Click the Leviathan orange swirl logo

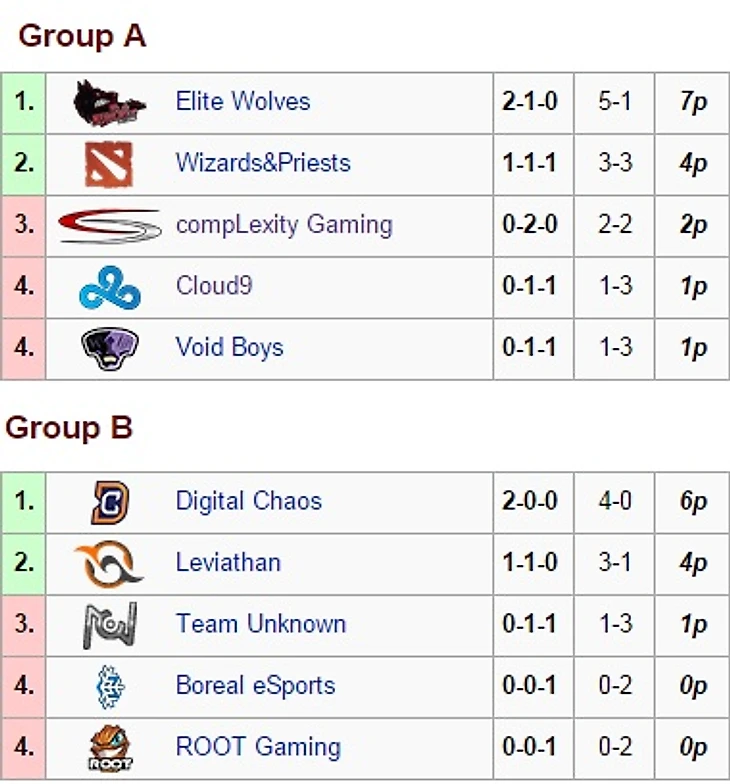coord(109,564)
